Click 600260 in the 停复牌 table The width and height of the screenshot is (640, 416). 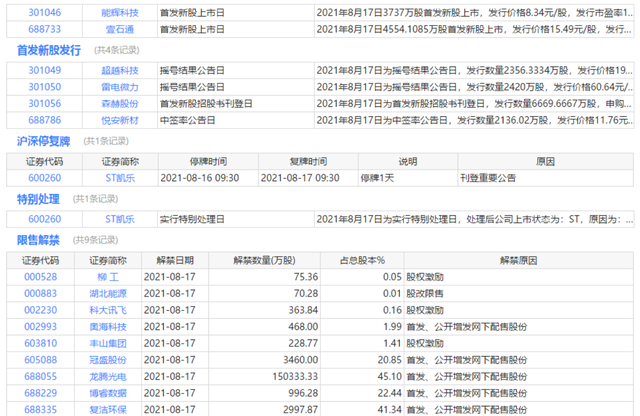click(x=44, y=178)
